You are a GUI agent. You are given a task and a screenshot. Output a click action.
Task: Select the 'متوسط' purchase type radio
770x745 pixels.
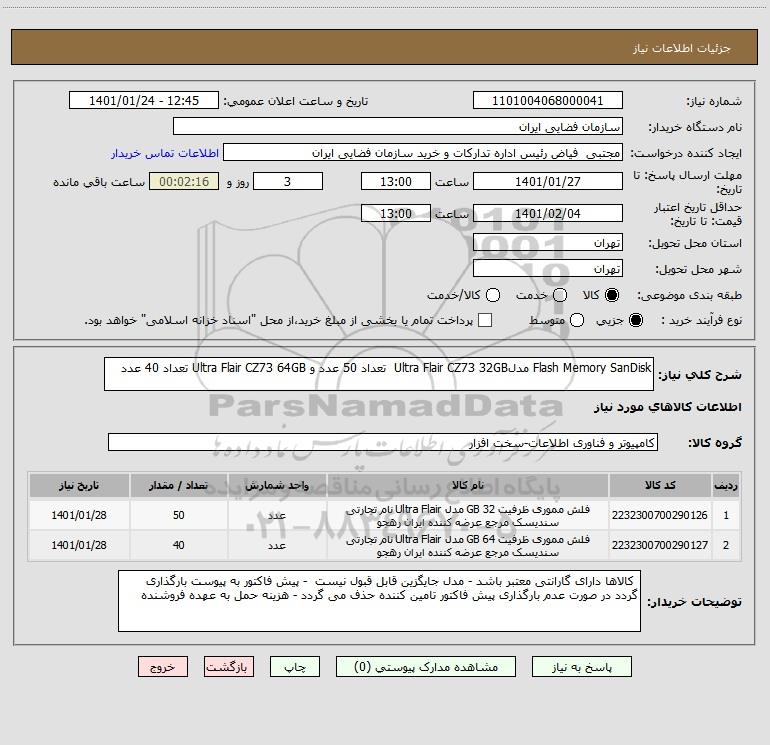pyautogui.click(x=577, y=320)
